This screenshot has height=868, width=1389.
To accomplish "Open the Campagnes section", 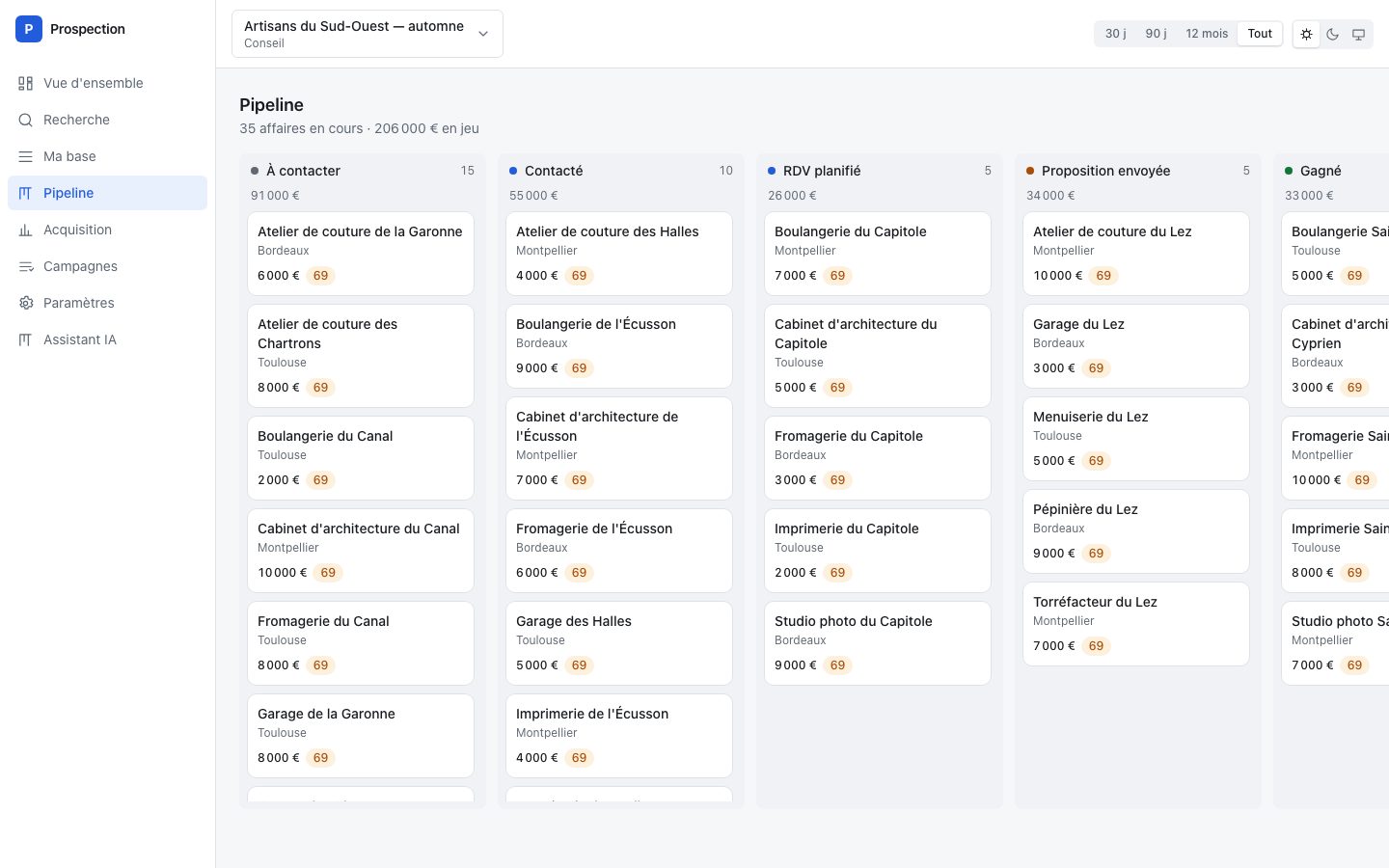I will pos(107,266).
